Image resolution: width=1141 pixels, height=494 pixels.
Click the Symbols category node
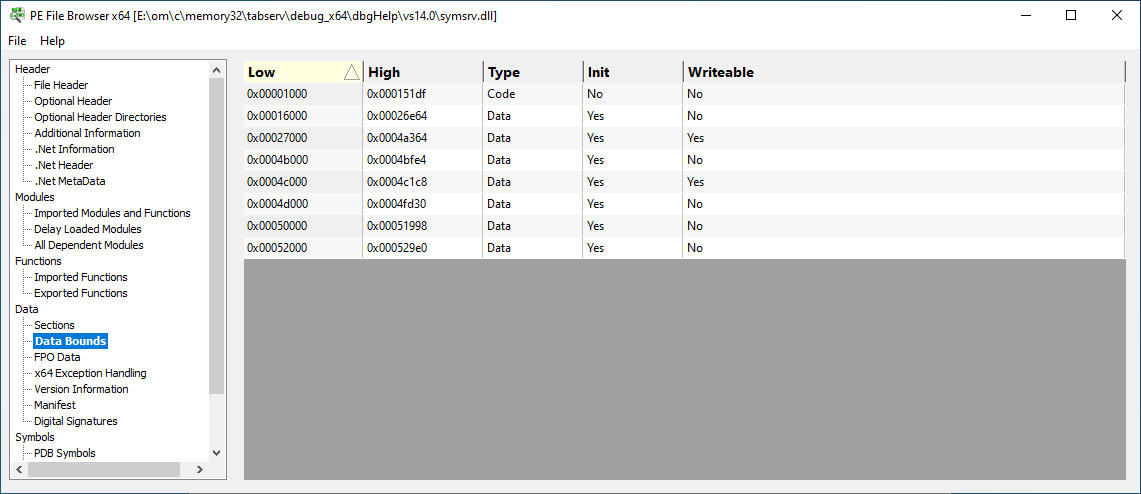[x=35, y=437]
